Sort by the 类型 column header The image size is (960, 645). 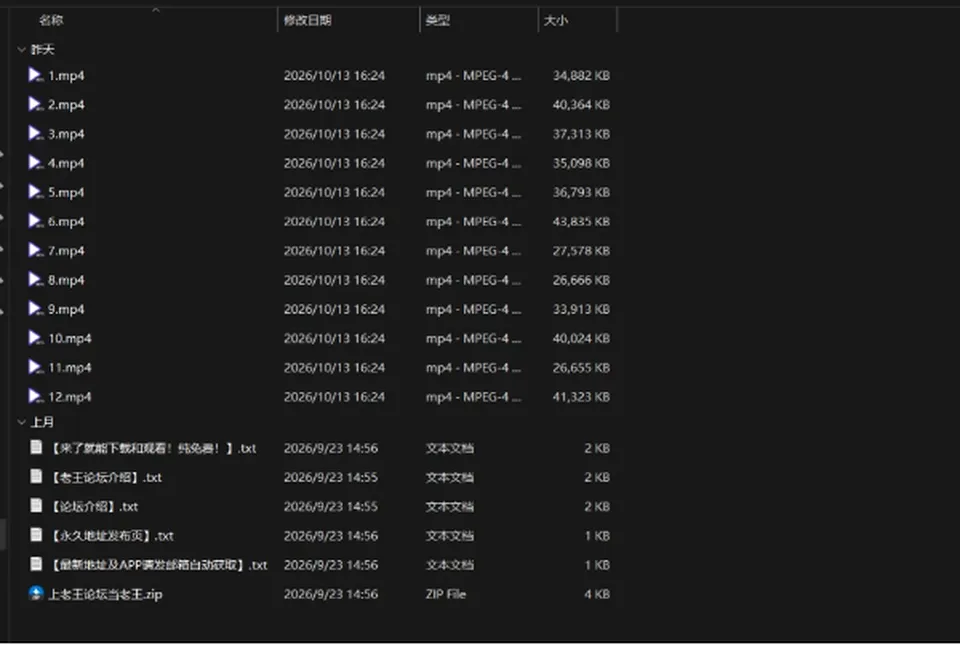[x=438, y=20]
